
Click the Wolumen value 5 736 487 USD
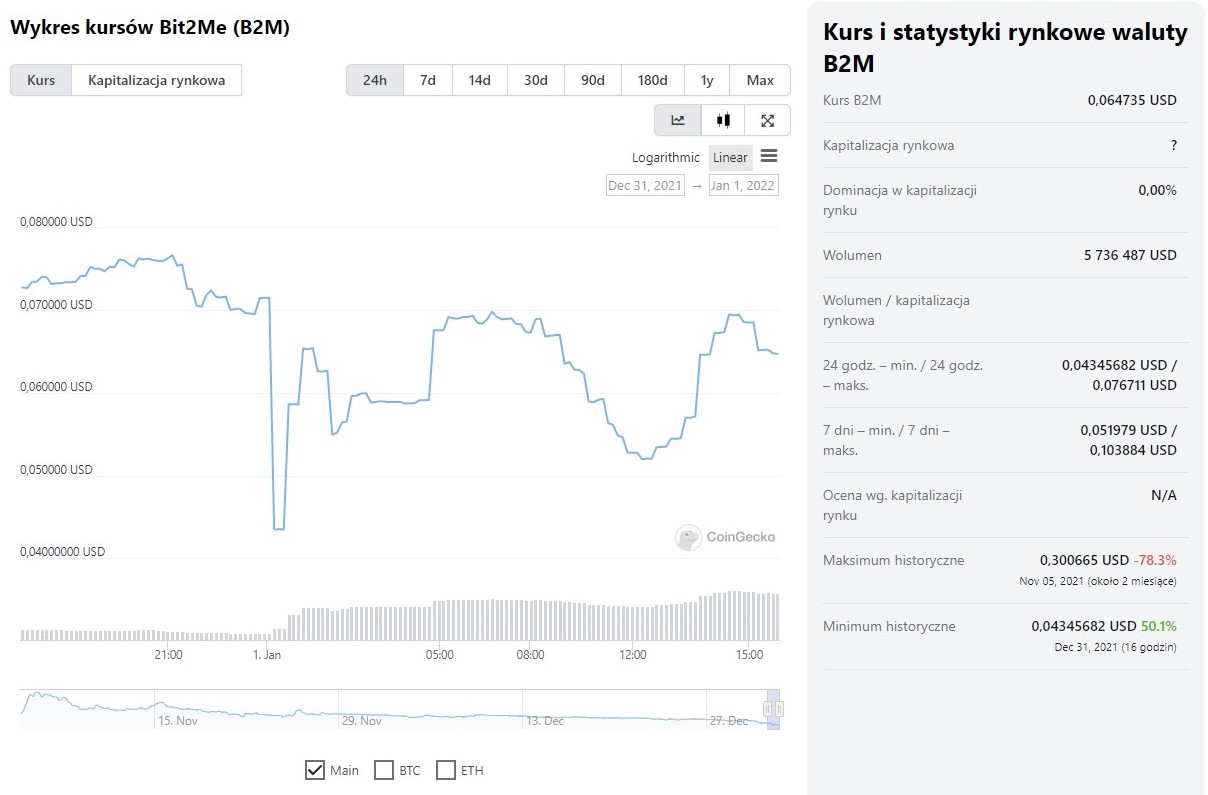click(1130, 255)
